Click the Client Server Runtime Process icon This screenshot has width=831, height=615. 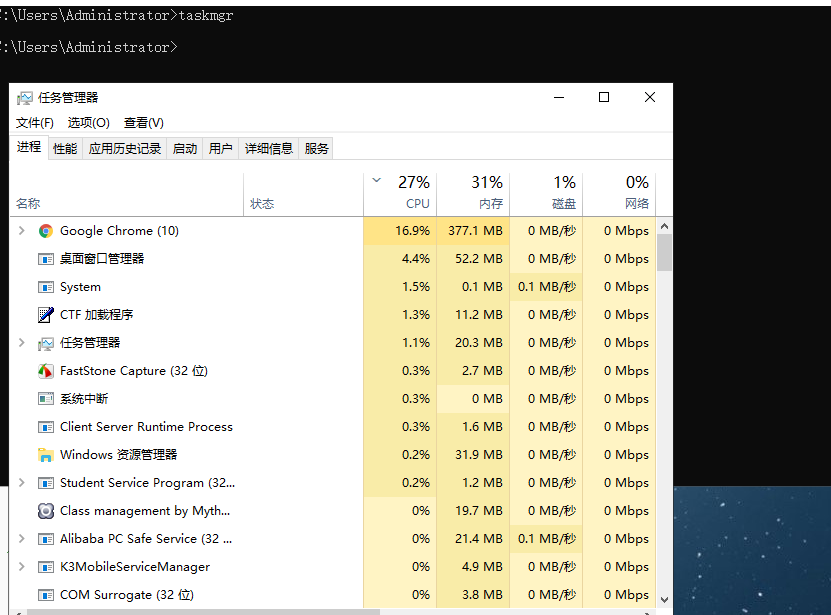(x=46, y=427)
